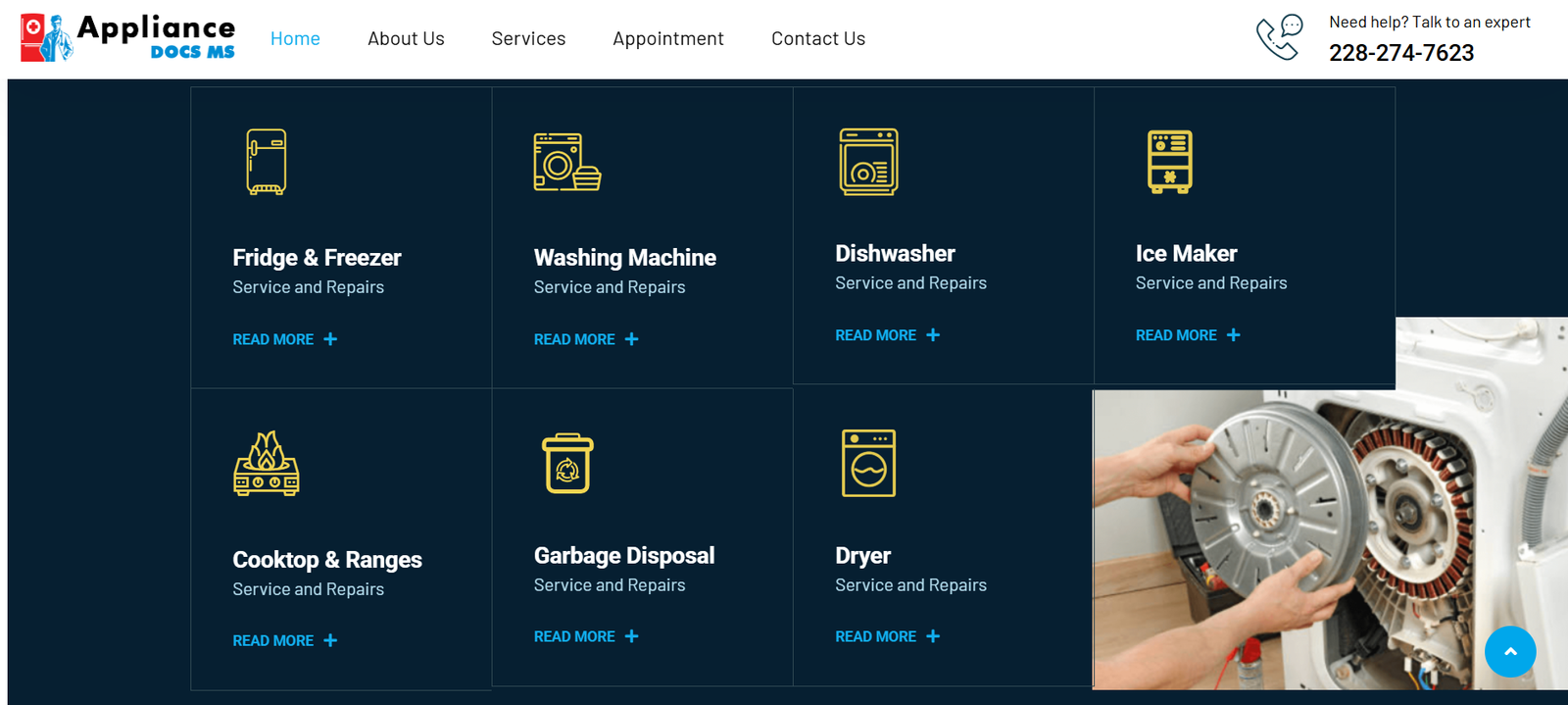Click plus icon beside Garbage Disposal Read More
The height and width of the screenshot is (705, 1568).
(632, 636)
